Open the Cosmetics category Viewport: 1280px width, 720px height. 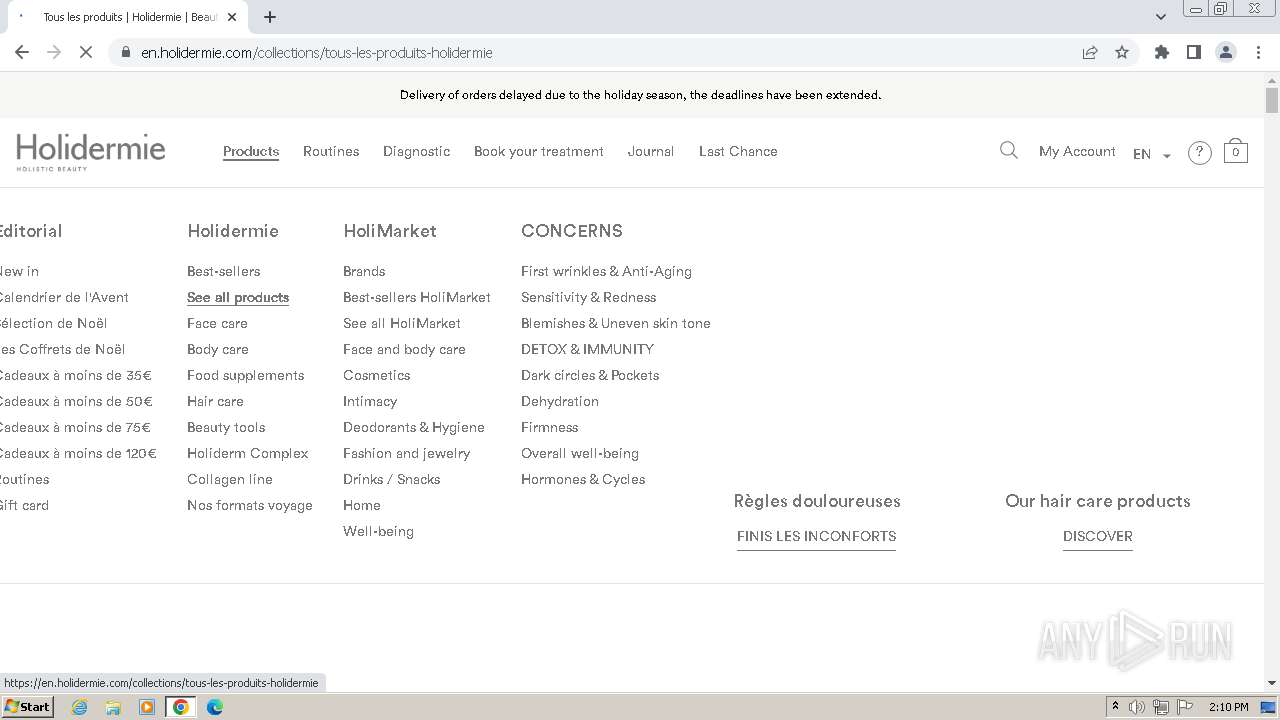(377, 375)
